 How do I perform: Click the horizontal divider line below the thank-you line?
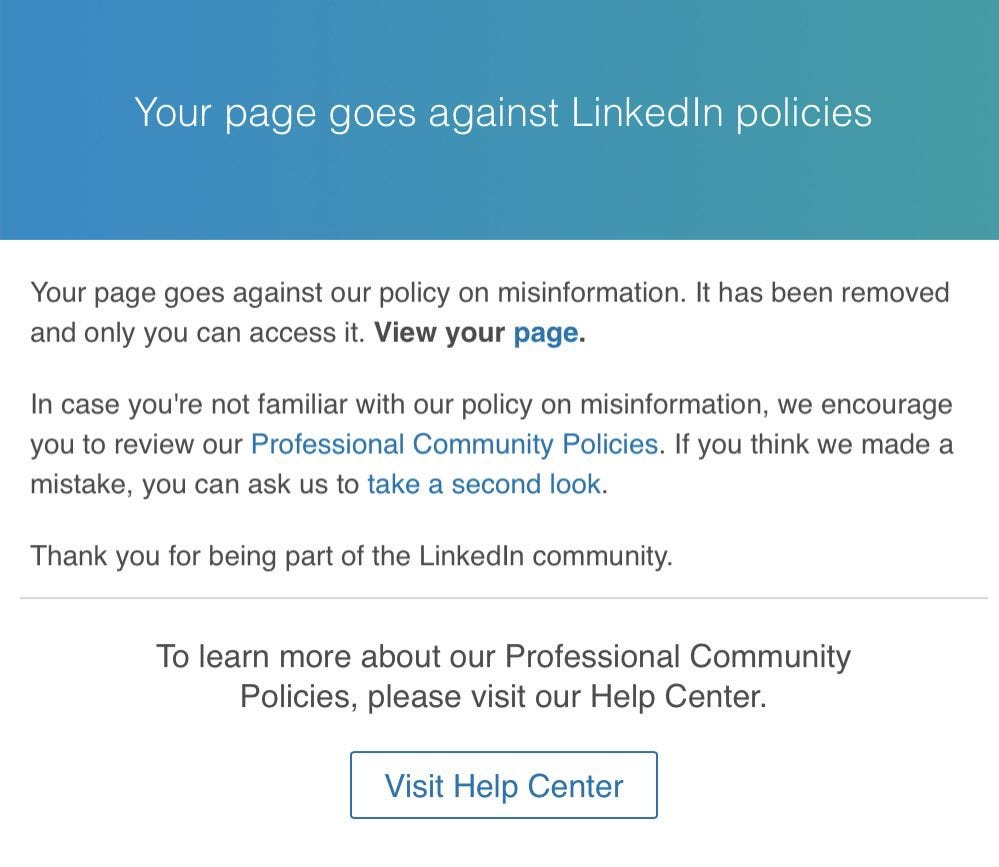[x=503, y=598]
